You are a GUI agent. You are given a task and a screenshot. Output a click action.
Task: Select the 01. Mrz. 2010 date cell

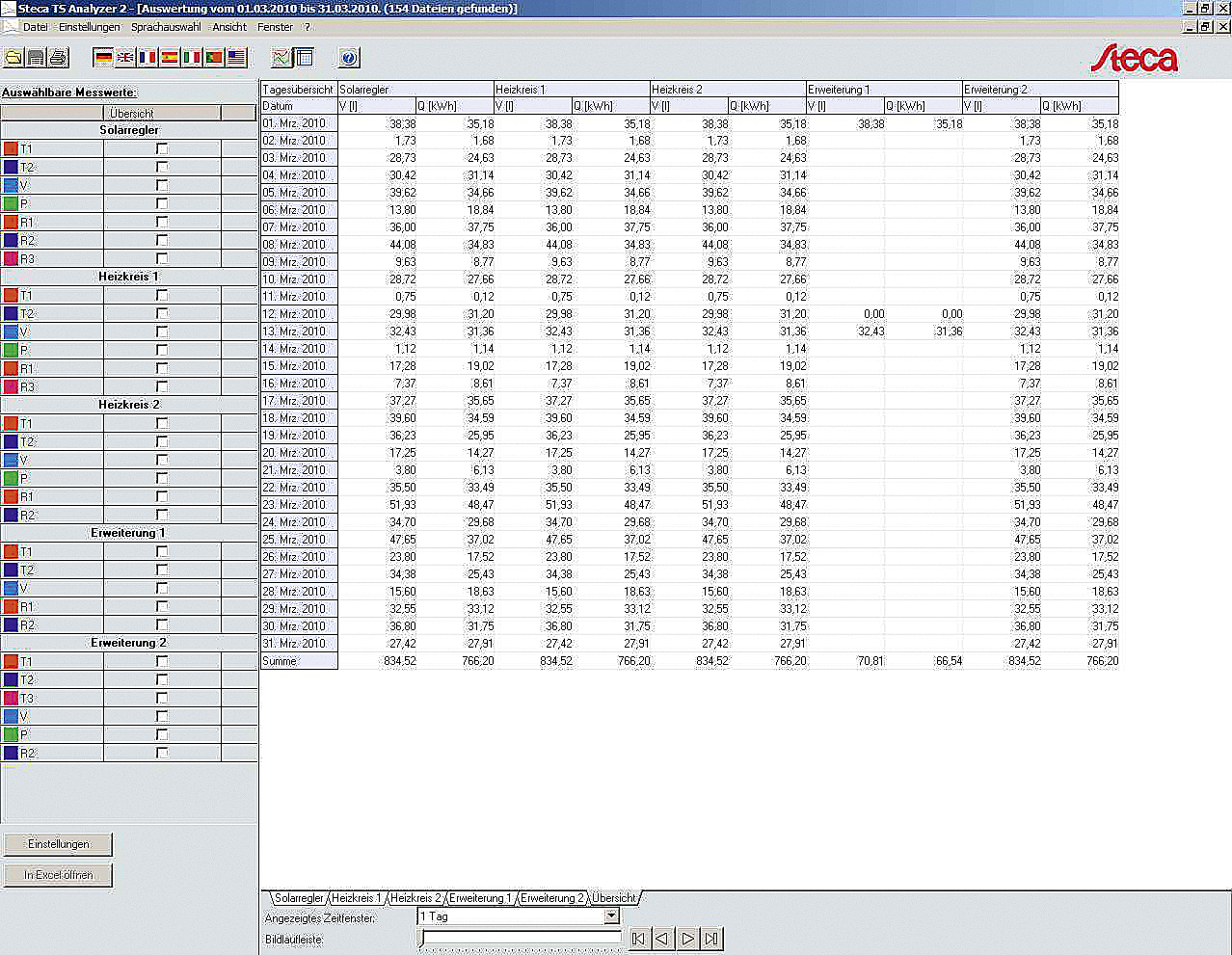(x=299, y=123)
